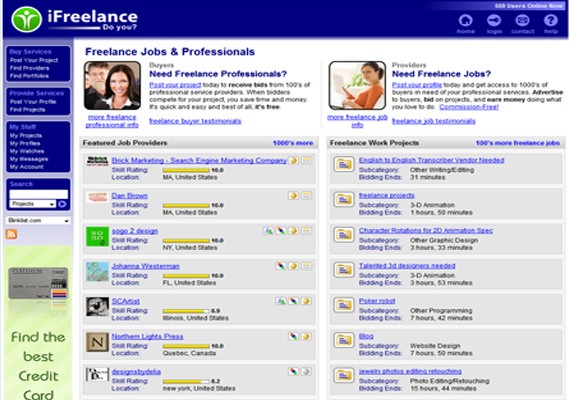The height and width of the screenshot is (400, 570).
Task: Open Find Projects in sidebar
Action: [28, 110]
